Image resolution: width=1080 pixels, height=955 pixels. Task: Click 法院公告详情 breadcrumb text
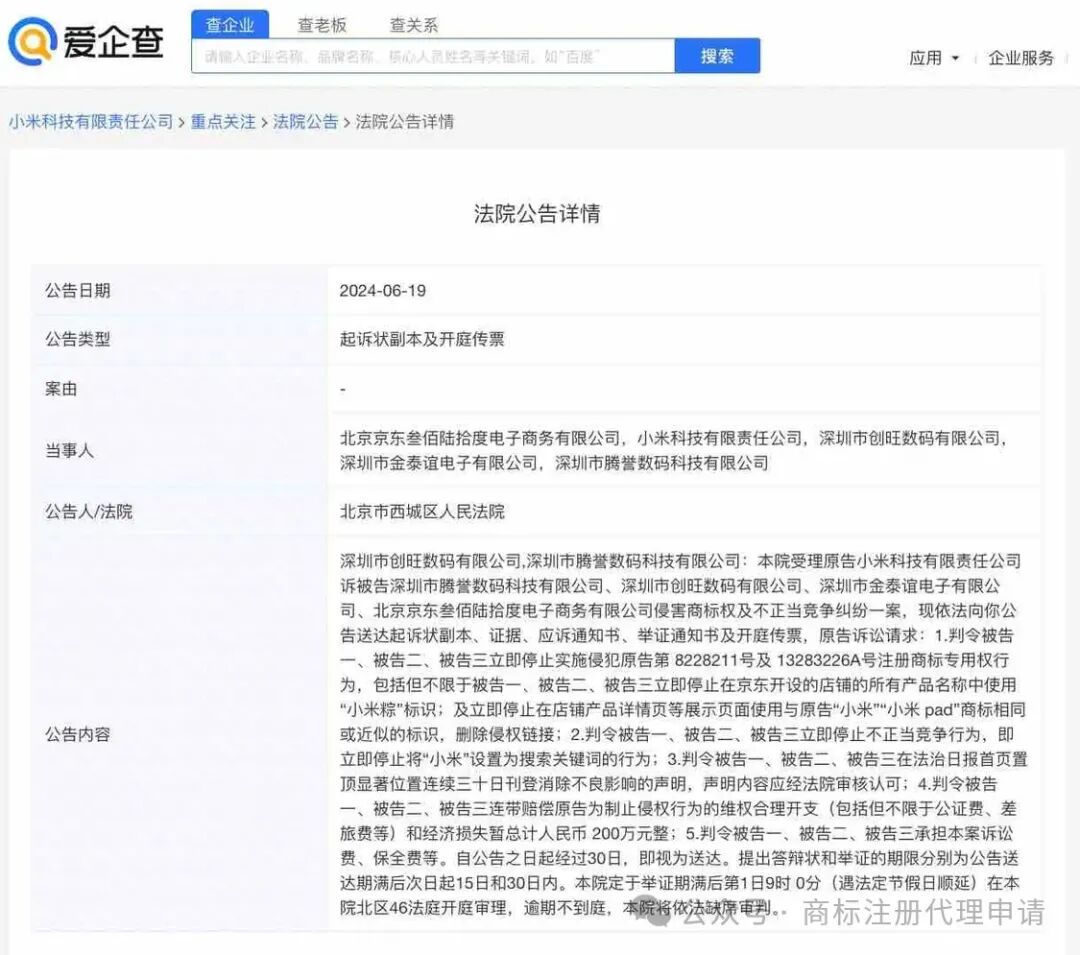pos(404,122)
